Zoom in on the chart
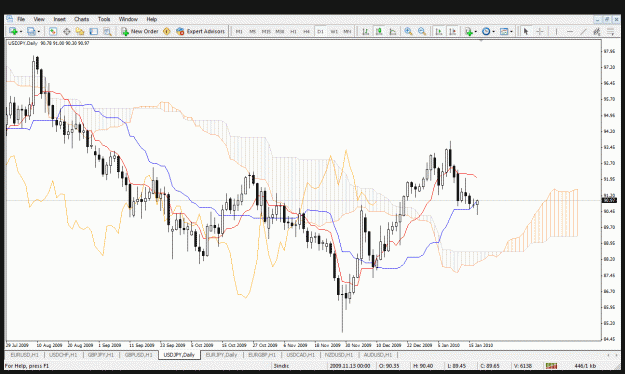The width and height of the screenshot is (625, 374). [x=408, y=31]
